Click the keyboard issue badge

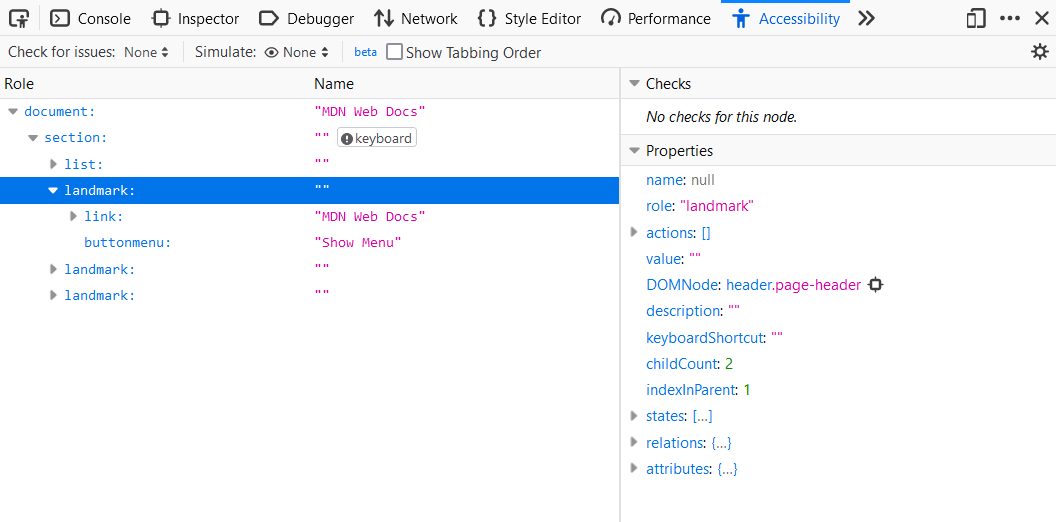click(376, 139)
